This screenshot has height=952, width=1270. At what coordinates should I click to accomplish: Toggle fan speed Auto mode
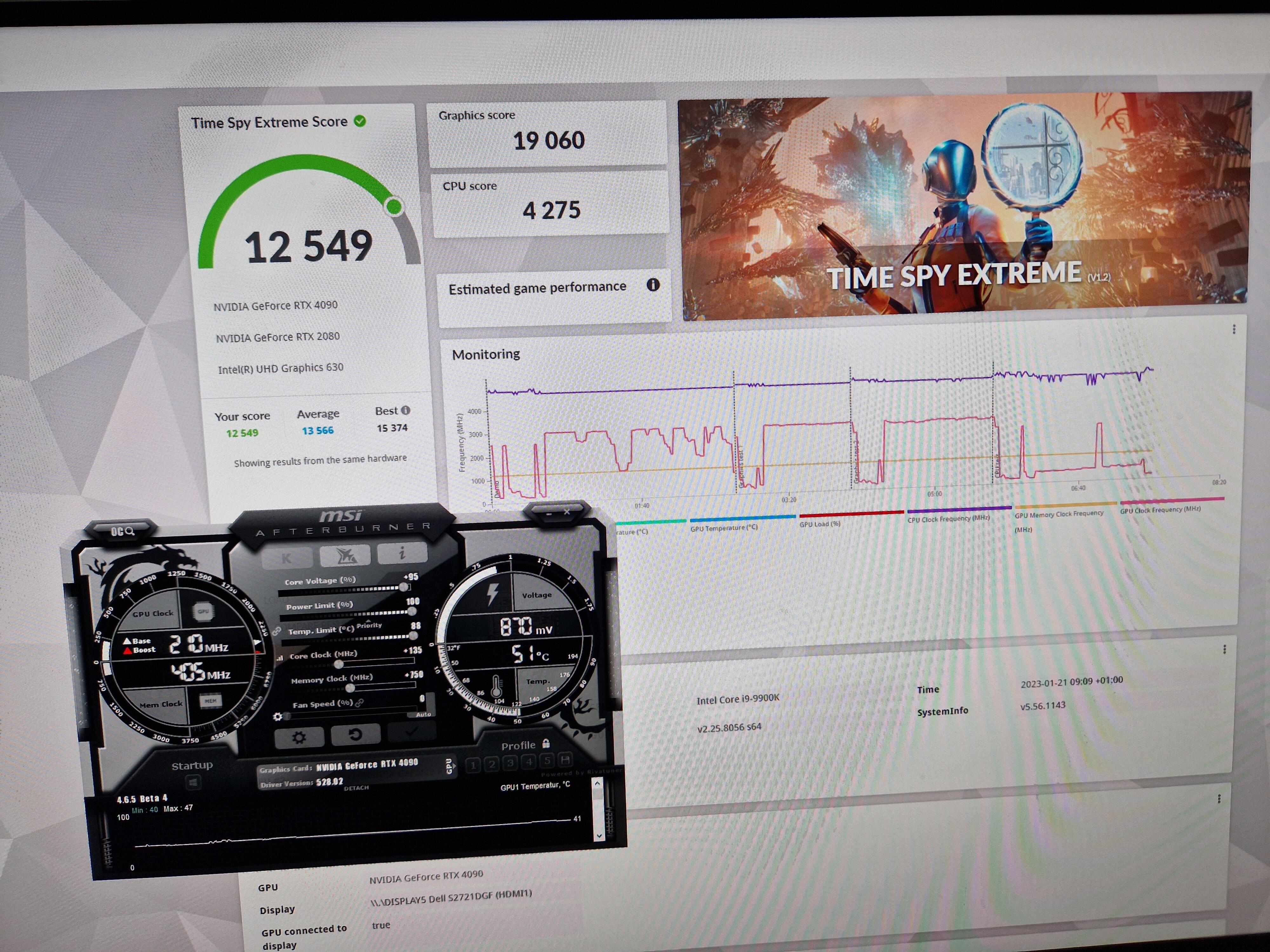tap(424, 714)
